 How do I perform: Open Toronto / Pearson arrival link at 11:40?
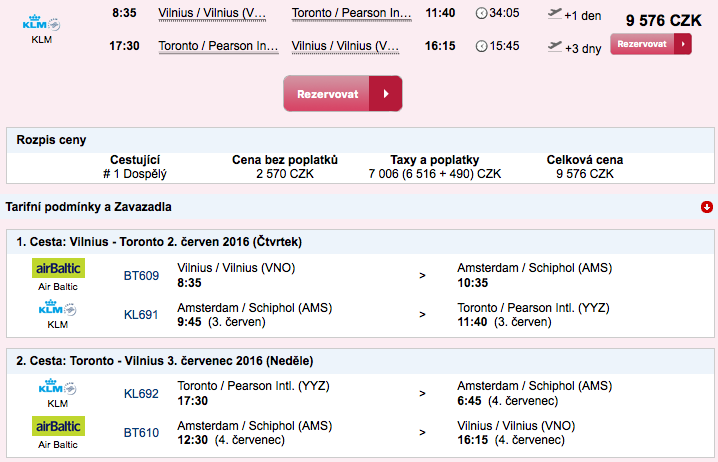pyautogui.click(x=352, y=13)
